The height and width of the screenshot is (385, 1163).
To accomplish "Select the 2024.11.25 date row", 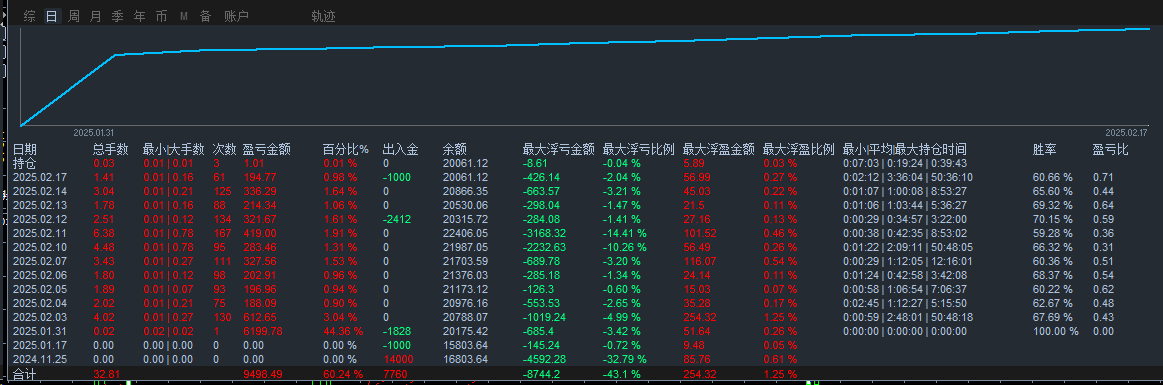I will tap(39, 360).
